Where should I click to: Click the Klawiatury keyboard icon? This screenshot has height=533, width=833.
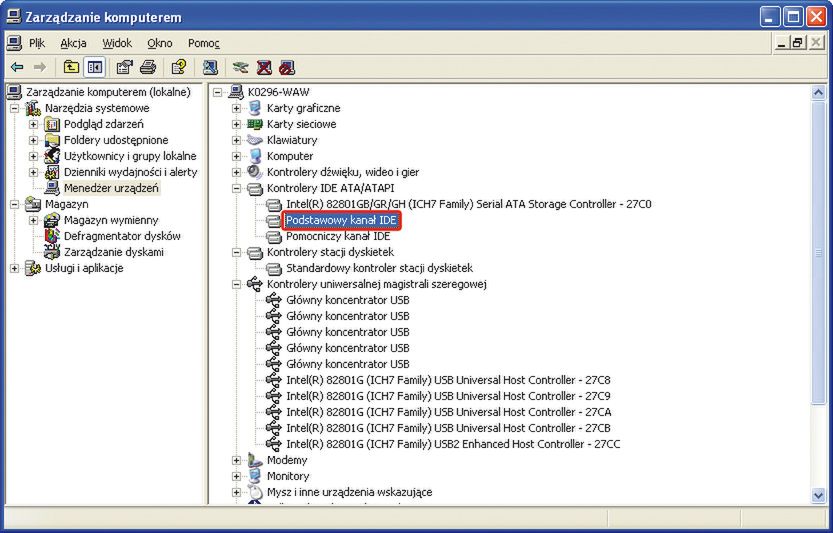[255, 140]
